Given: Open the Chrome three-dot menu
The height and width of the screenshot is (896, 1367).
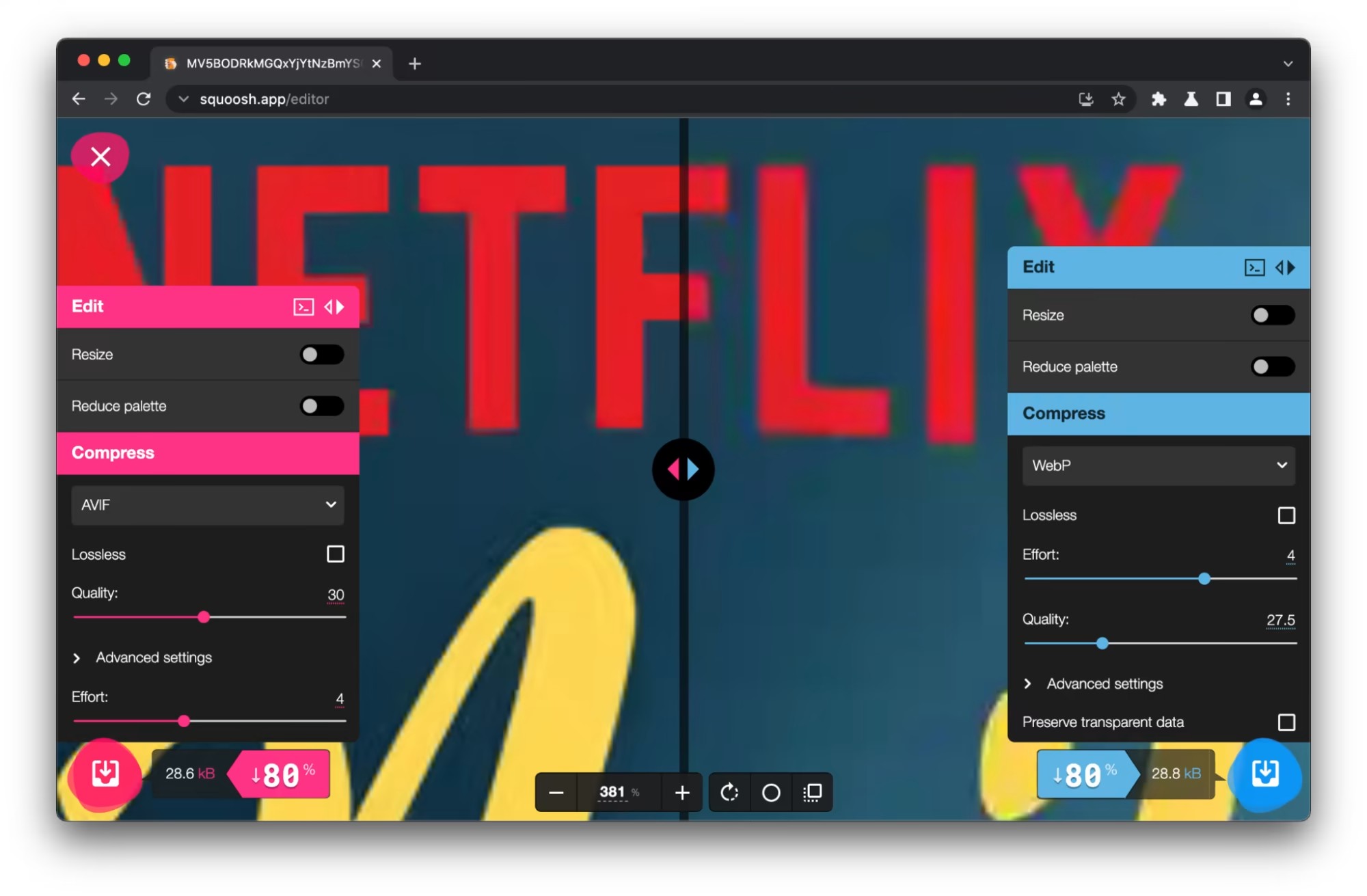Looking at the screenshot, I should tap(1288, 99).
